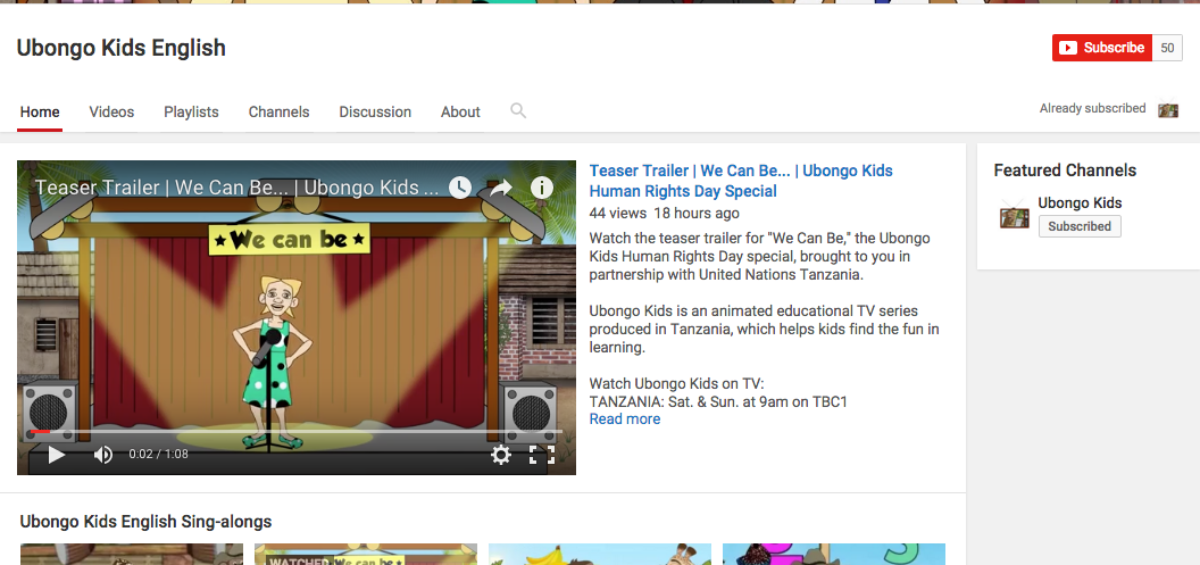Open the Discussion tab
Image resolution: width=1200 pixels, height=565 pixels.
[x=375, y=112]
